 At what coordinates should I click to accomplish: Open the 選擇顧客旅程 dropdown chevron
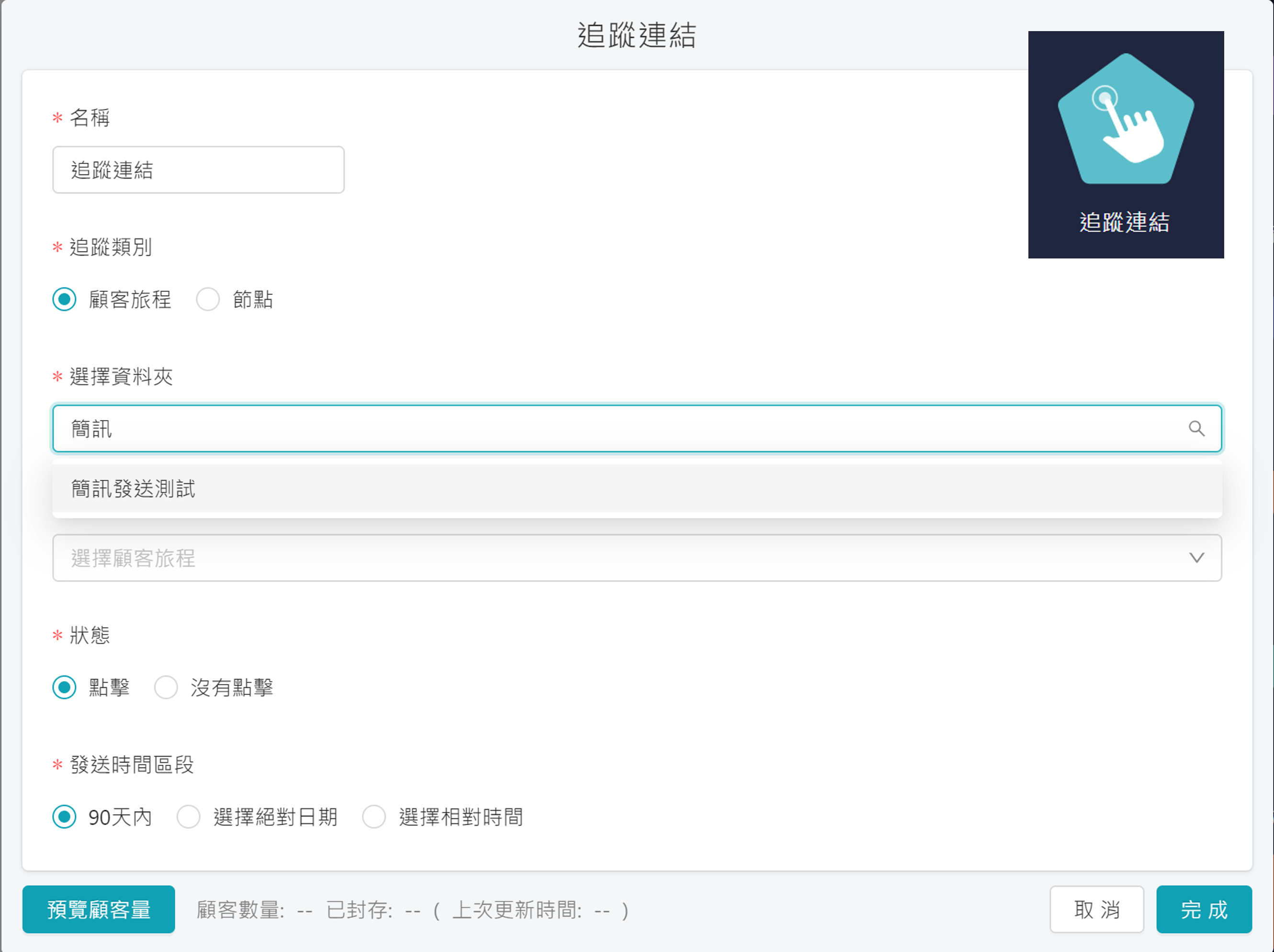click(x=1197, y=558)
